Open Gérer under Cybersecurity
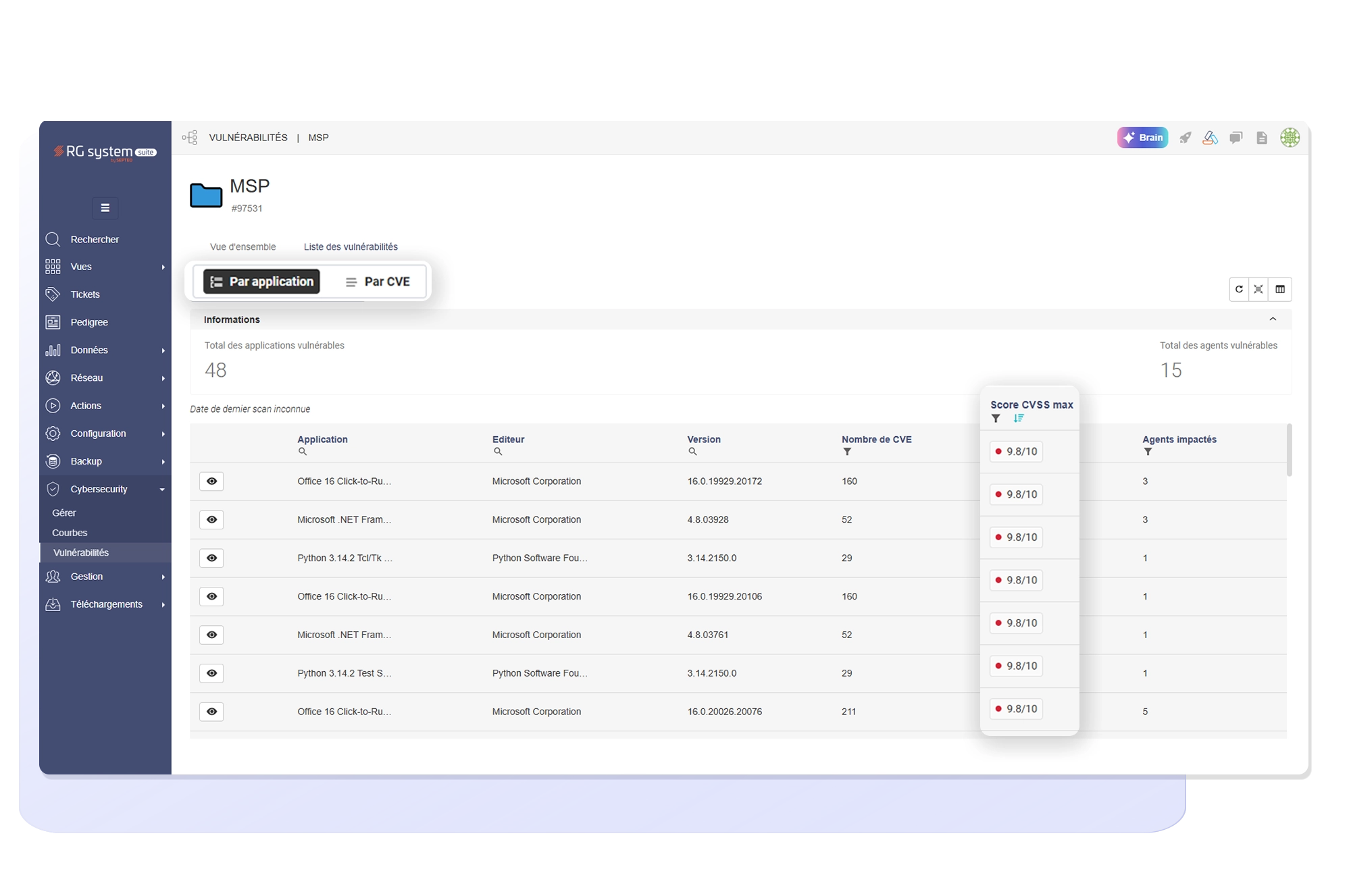This screenshot has width=1351, height=896. [x=64, y=513]
